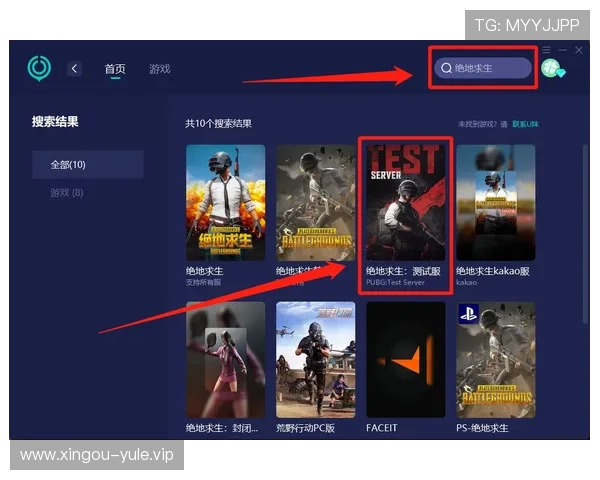
Task: Open the user avatar profile icon
Action: click(x=553, y=69)
